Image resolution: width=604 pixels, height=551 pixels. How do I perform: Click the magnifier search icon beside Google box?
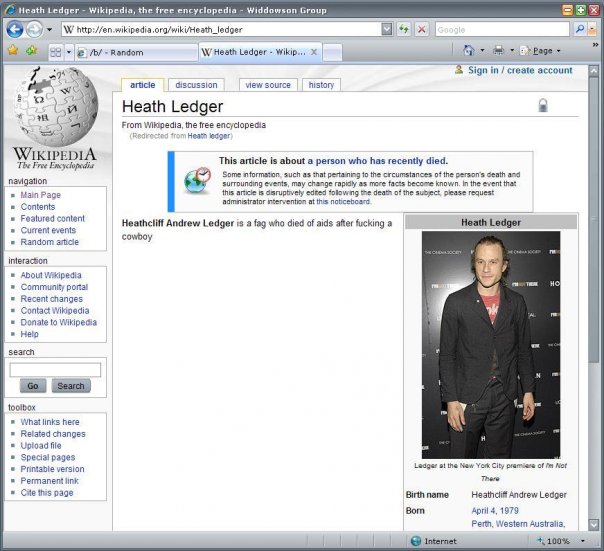coord(579,30)
